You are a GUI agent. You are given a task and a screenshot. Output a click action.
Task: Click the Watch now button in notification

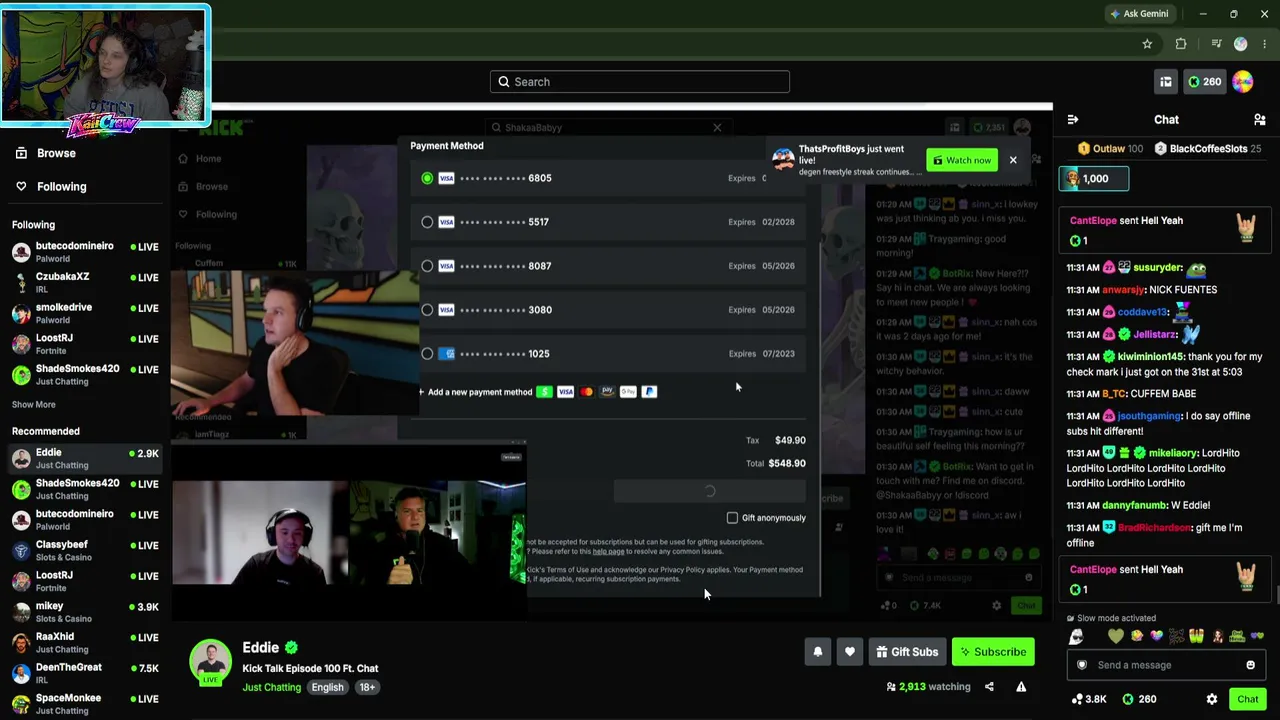click(x=962, y=160)
